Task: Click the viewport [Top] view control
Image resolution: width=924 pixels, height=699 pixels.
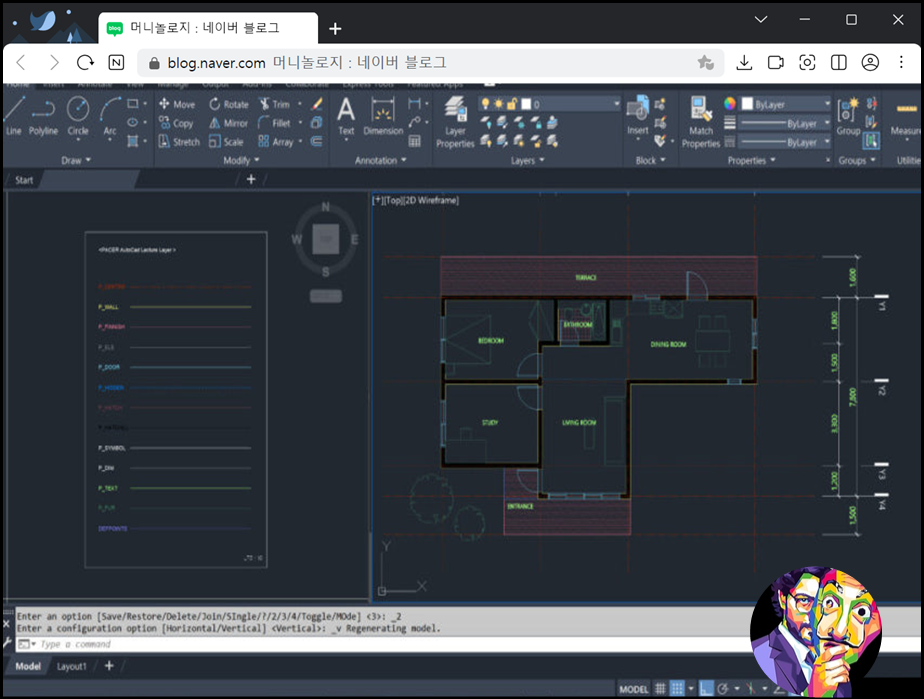Action: (x=394, y=200)
